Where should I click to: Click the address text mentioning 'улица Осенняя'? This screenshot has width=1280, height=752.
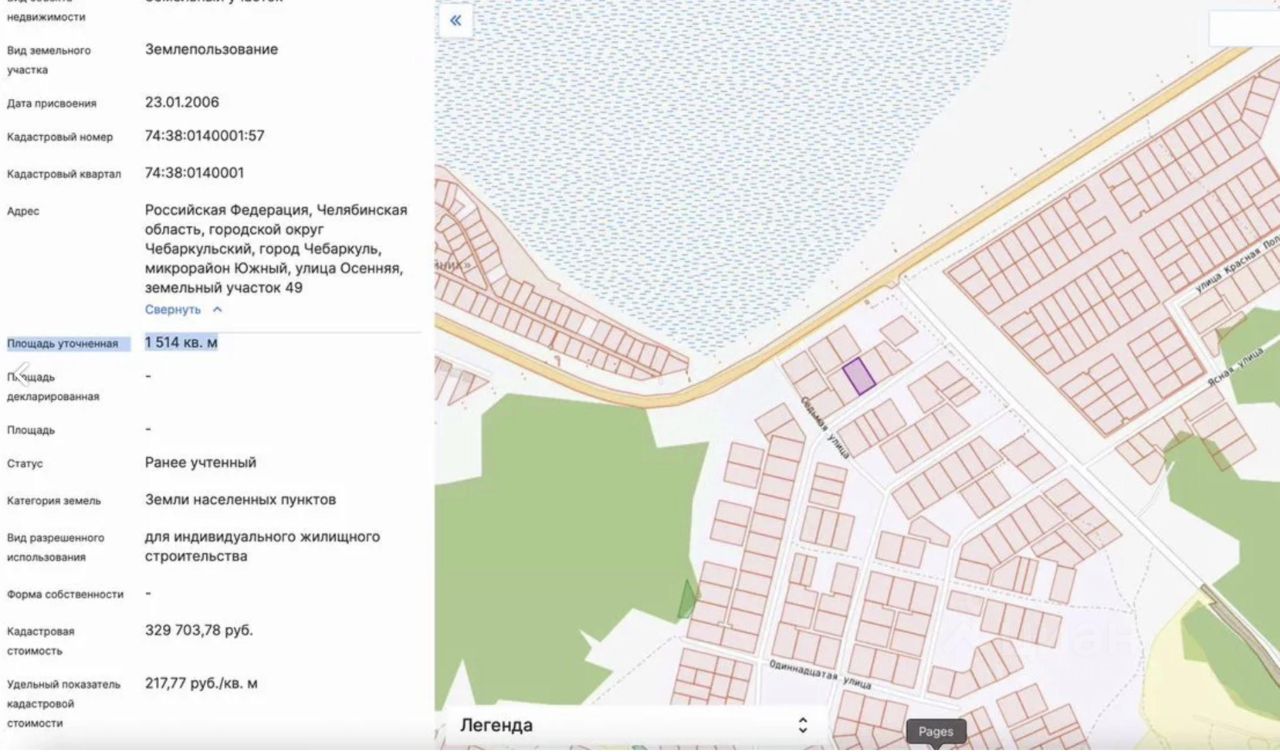click(x=276, y=249)
